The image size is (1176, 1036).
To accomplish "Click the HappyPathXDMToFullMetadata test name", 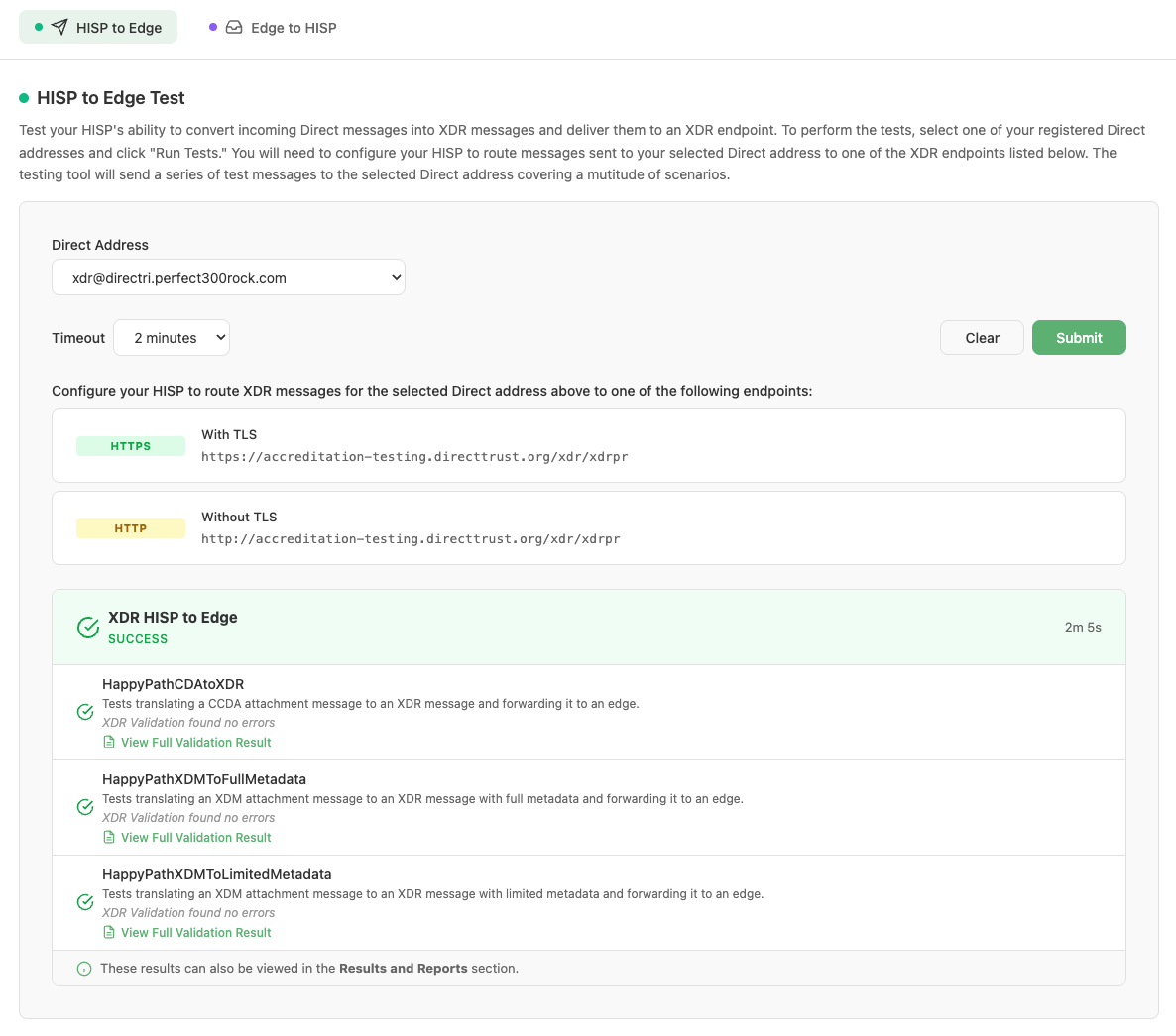I will [x=204, y=779].
